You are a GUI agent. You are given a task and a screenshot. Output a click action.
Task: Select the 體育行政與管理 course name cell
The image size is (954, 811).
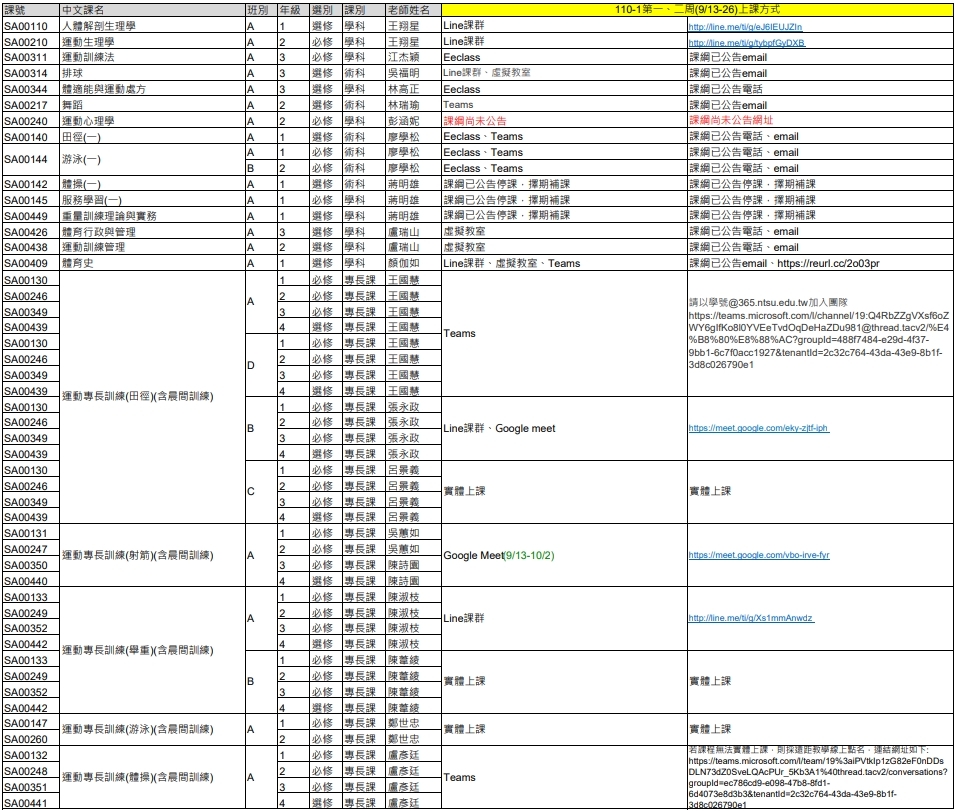(x=153, y=231)
